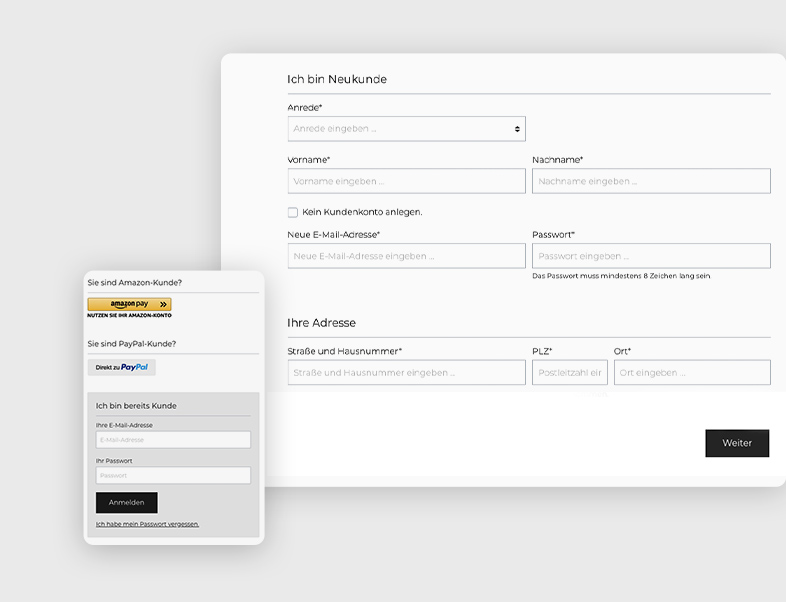This screenshot has height=602, width=786.
Task: Select the Straße und Hausnummer field
Action: [x=405, y=373]
